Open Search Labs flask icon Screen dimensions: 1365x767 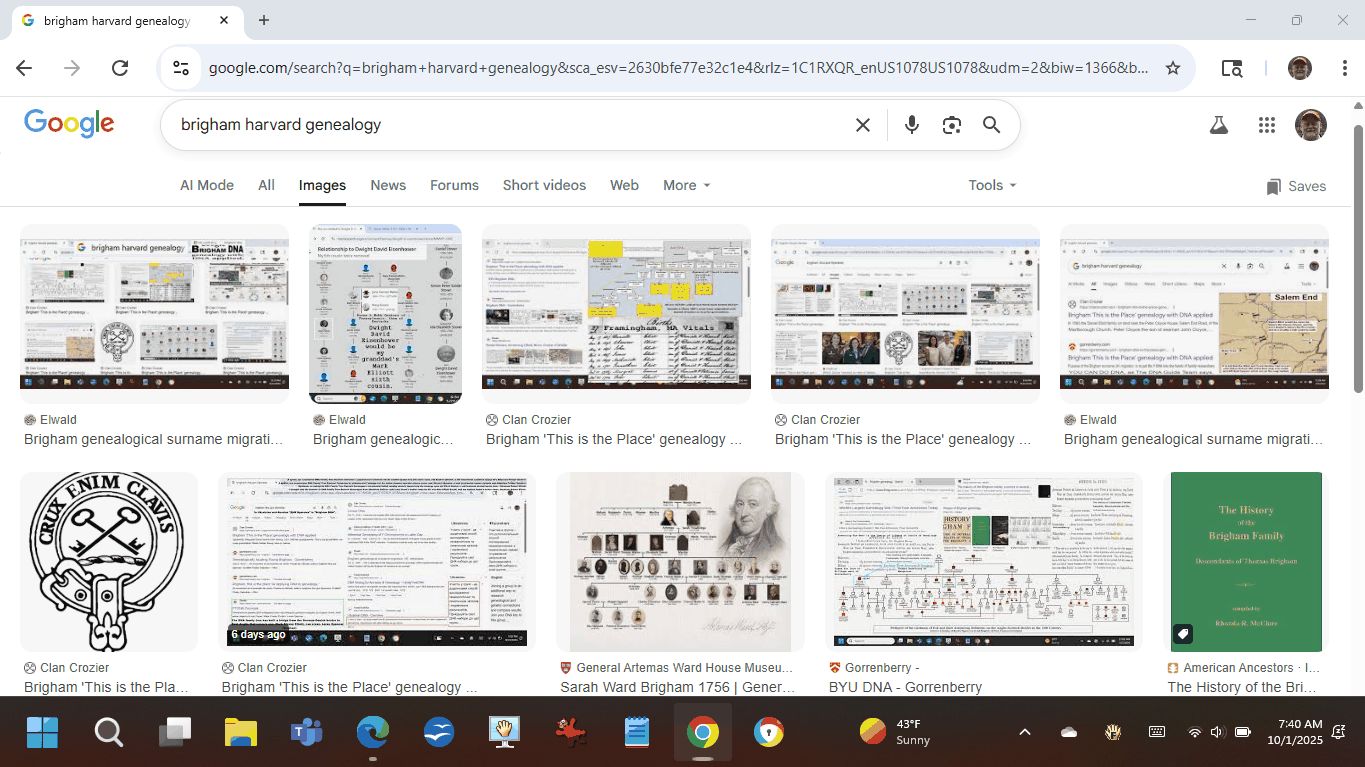point(1218,125)
